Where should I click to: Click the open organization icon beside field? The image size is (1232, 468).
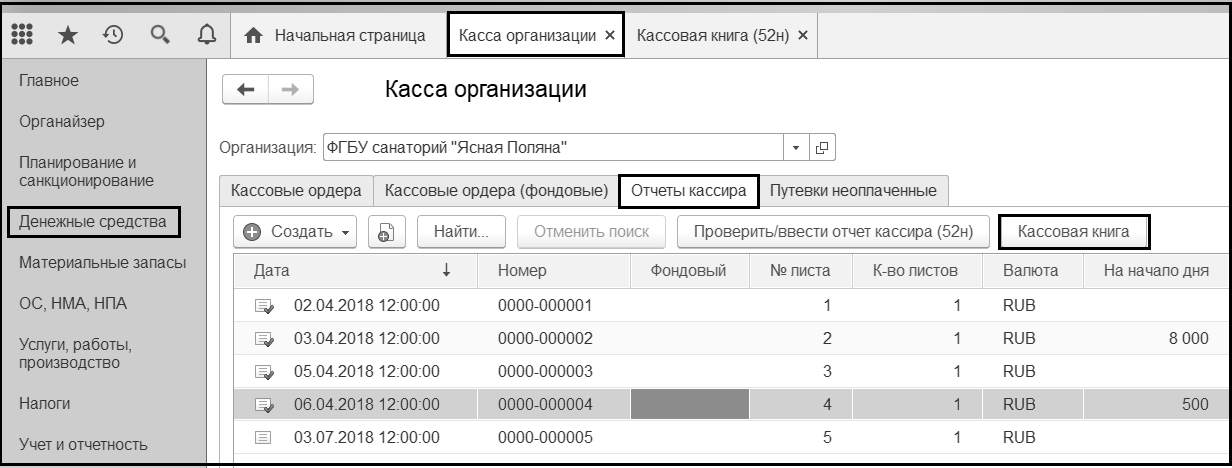click(x=822, y=148)
